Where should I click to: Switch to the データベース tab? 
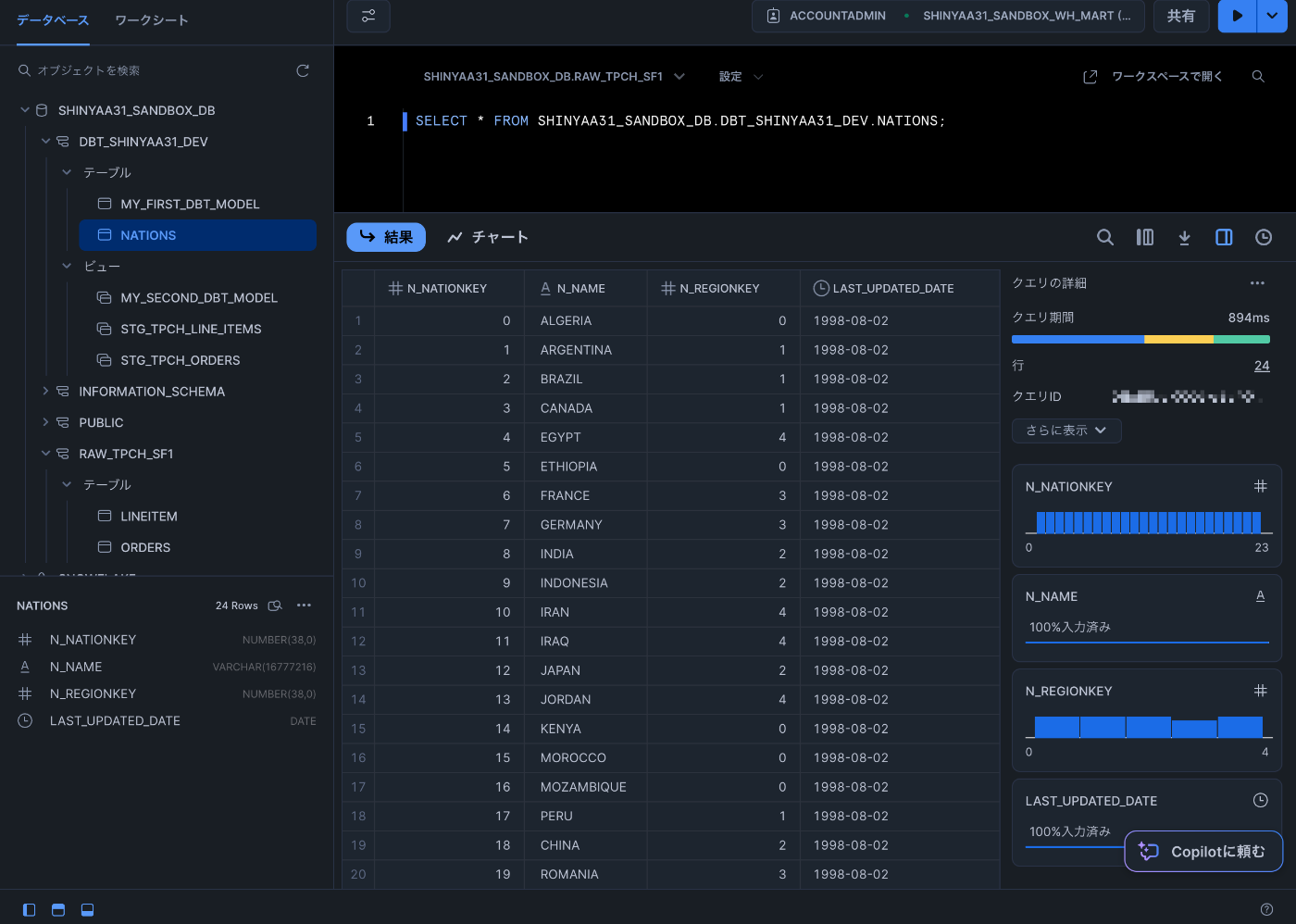tap(53, 19)
